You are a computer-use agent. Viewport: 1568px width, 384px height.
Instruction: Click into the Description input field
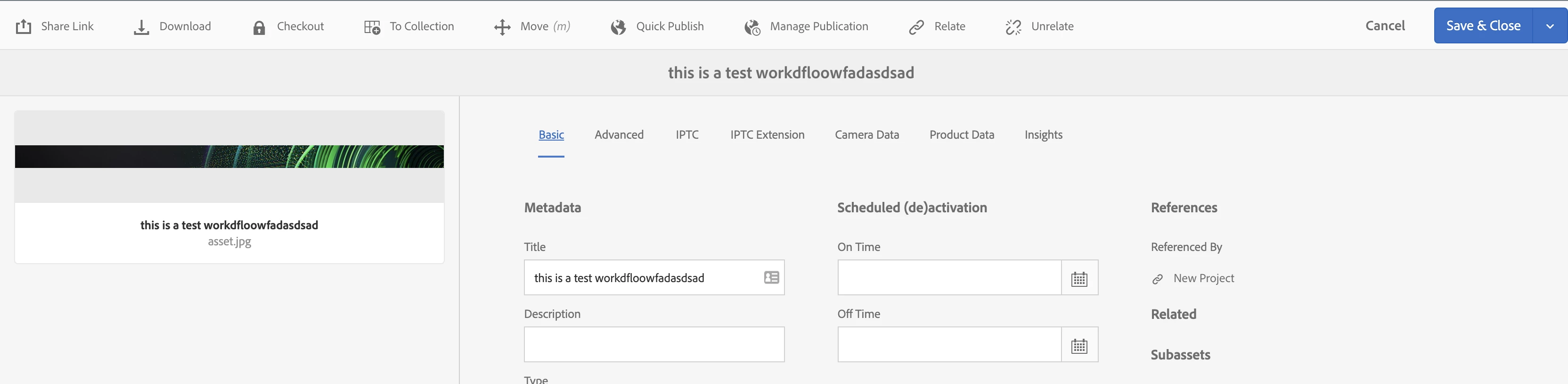tap(654, 344)
